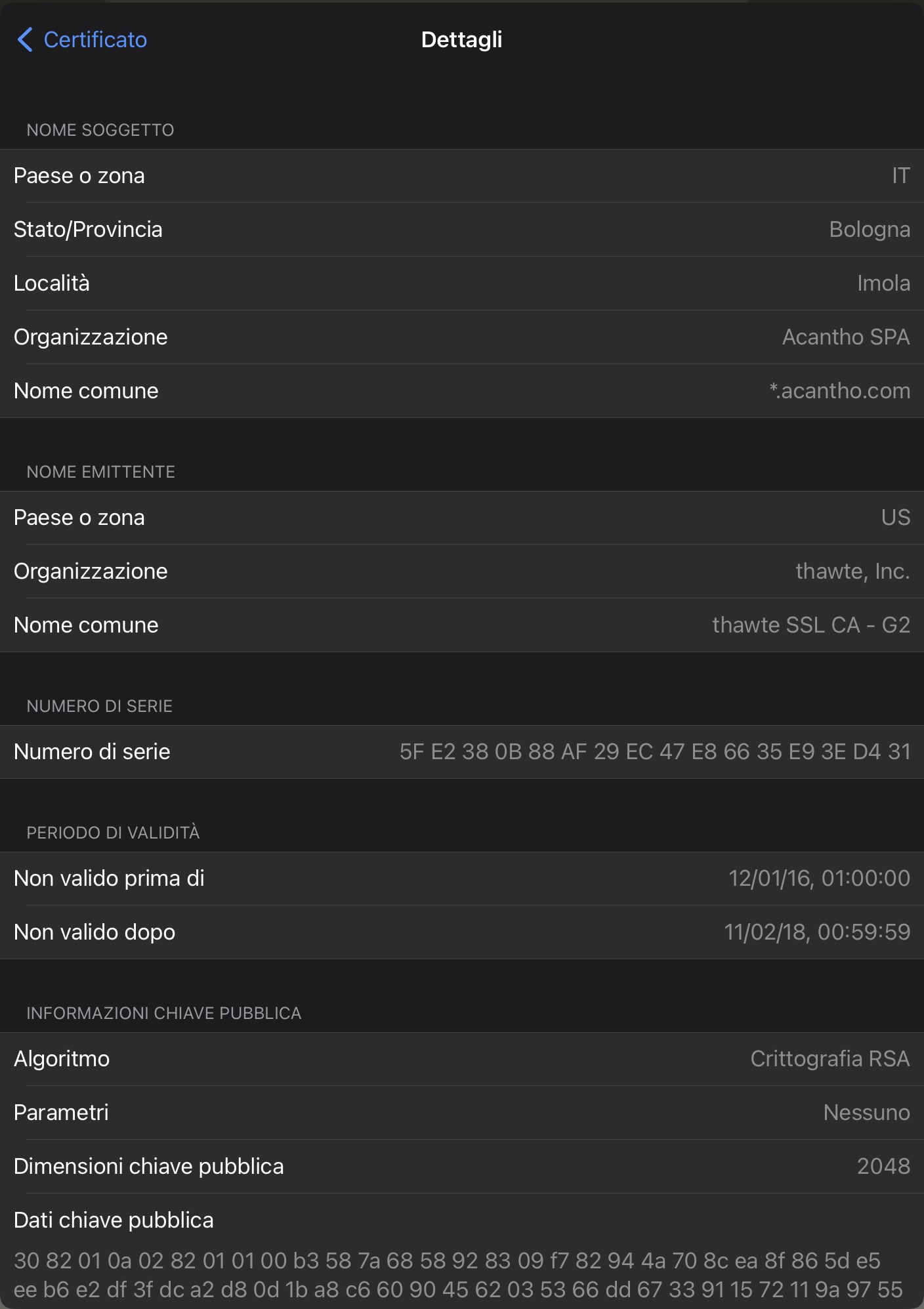Select the Dettagli title
This screenshot has width=924, height=1309.
coord(461,40)
